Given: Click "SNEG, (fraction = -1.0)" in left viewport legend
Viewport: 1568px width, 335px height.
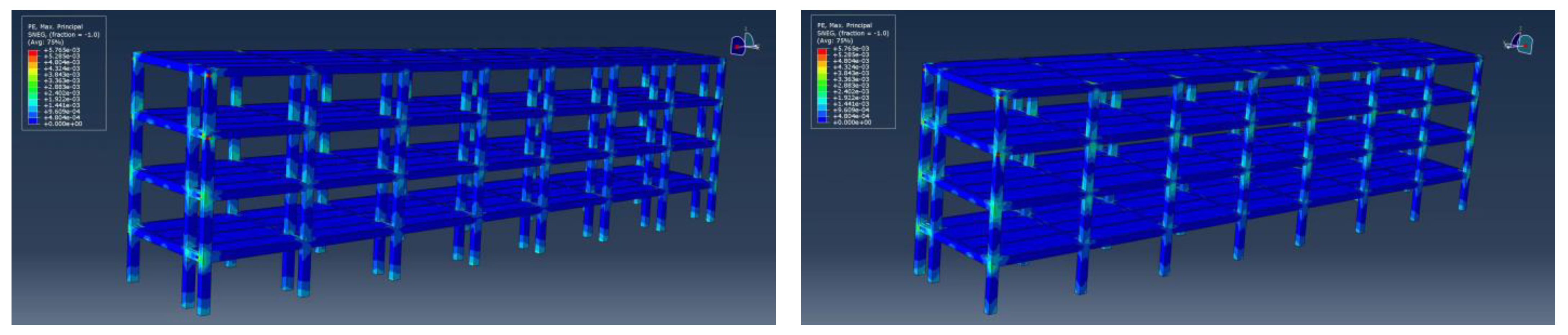Looking at the screenshot, I should click(64, 35).
